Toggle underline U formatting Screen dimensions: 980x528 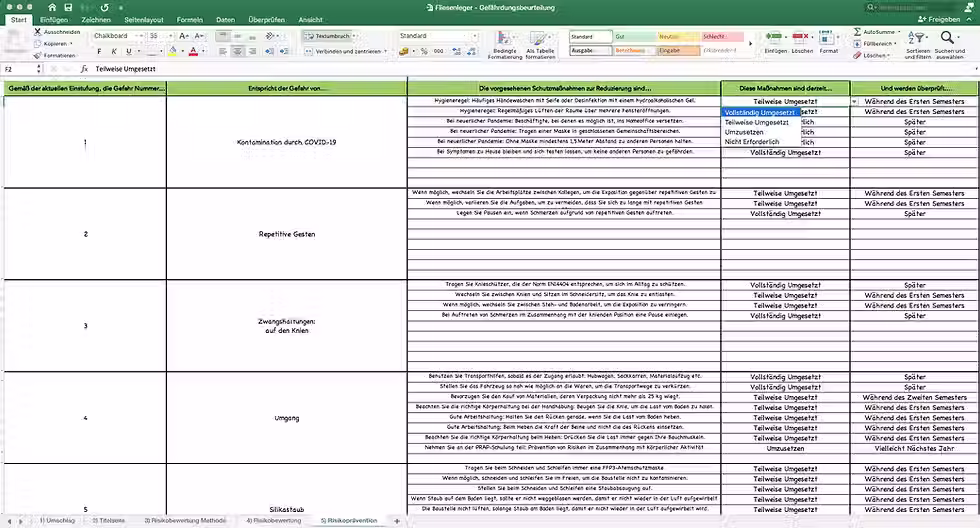pyautogui.click(x=129, y=51)
